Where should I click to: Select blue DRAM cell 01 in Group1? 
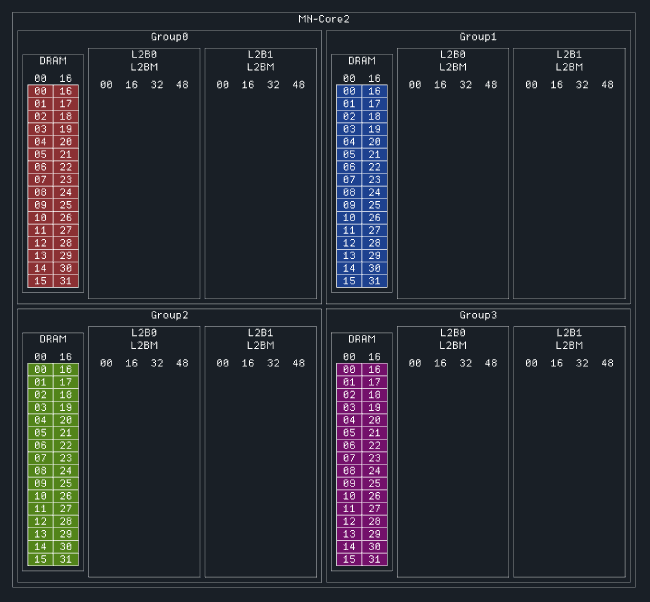click(x=349, y=104)
